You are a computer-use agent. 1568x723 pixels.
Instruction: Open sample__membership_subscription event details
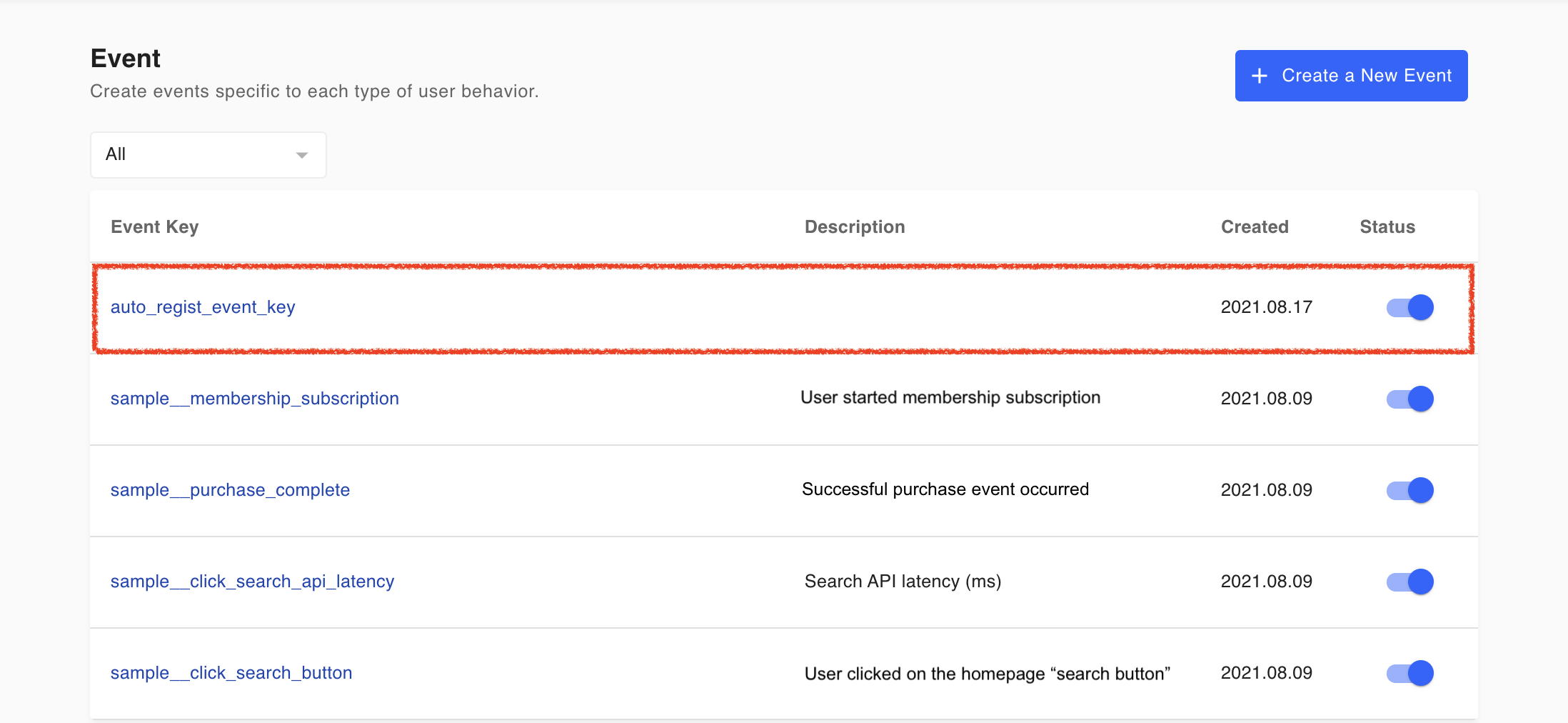click(x=254, y=399)
